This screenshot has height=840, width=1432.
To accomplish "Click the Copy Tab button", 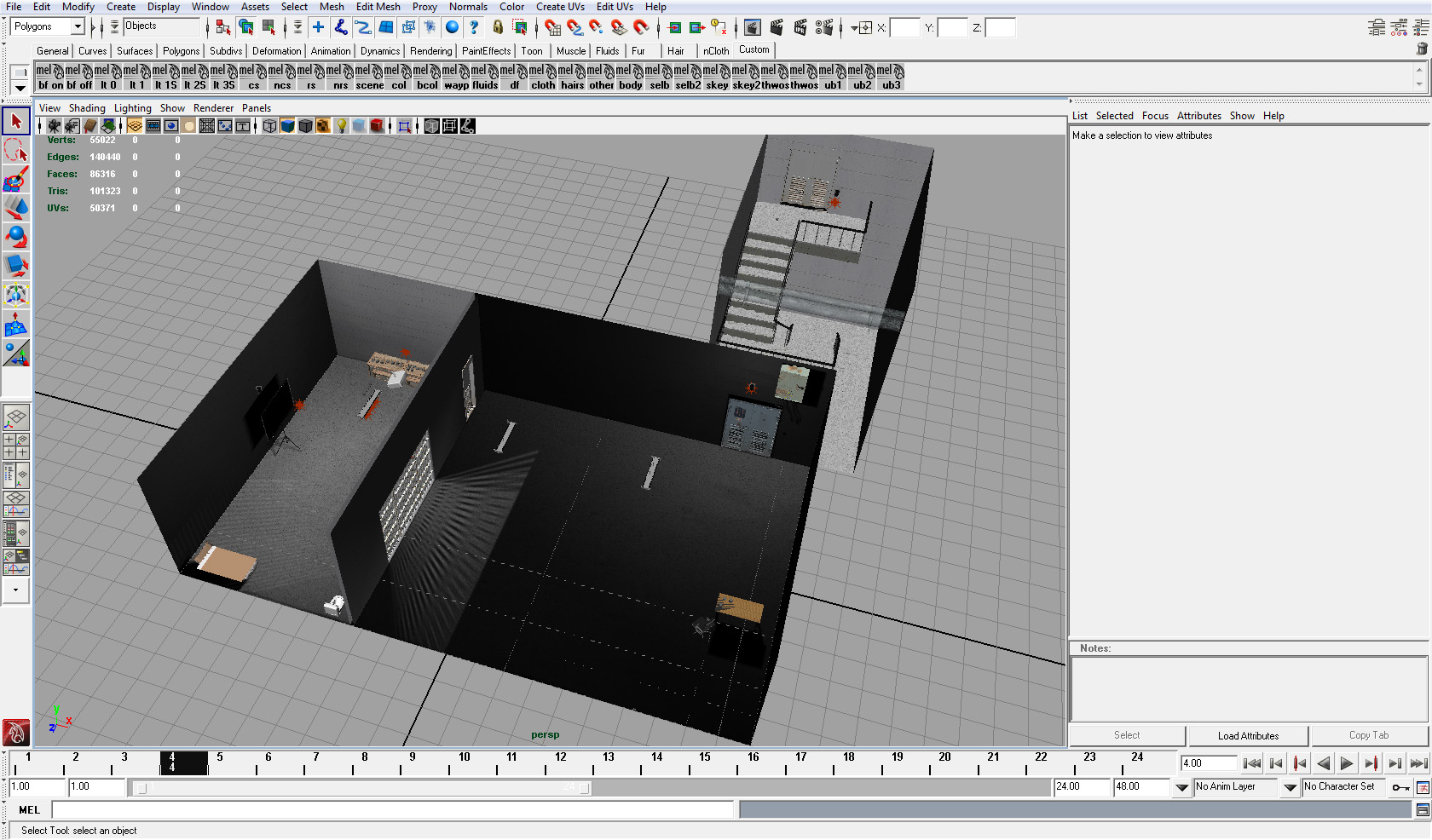I will tap(1369, 735).
